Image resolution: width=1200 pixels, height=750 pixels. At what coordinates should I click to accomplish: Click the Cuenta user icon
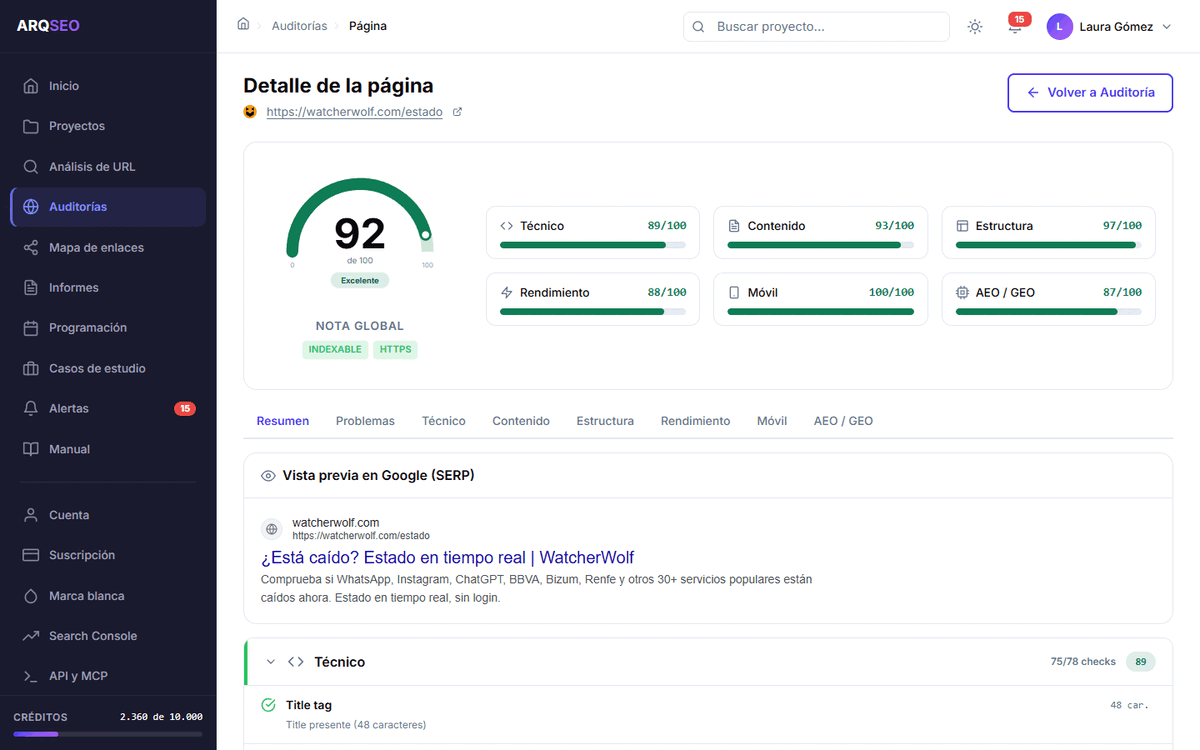point(31,515)
